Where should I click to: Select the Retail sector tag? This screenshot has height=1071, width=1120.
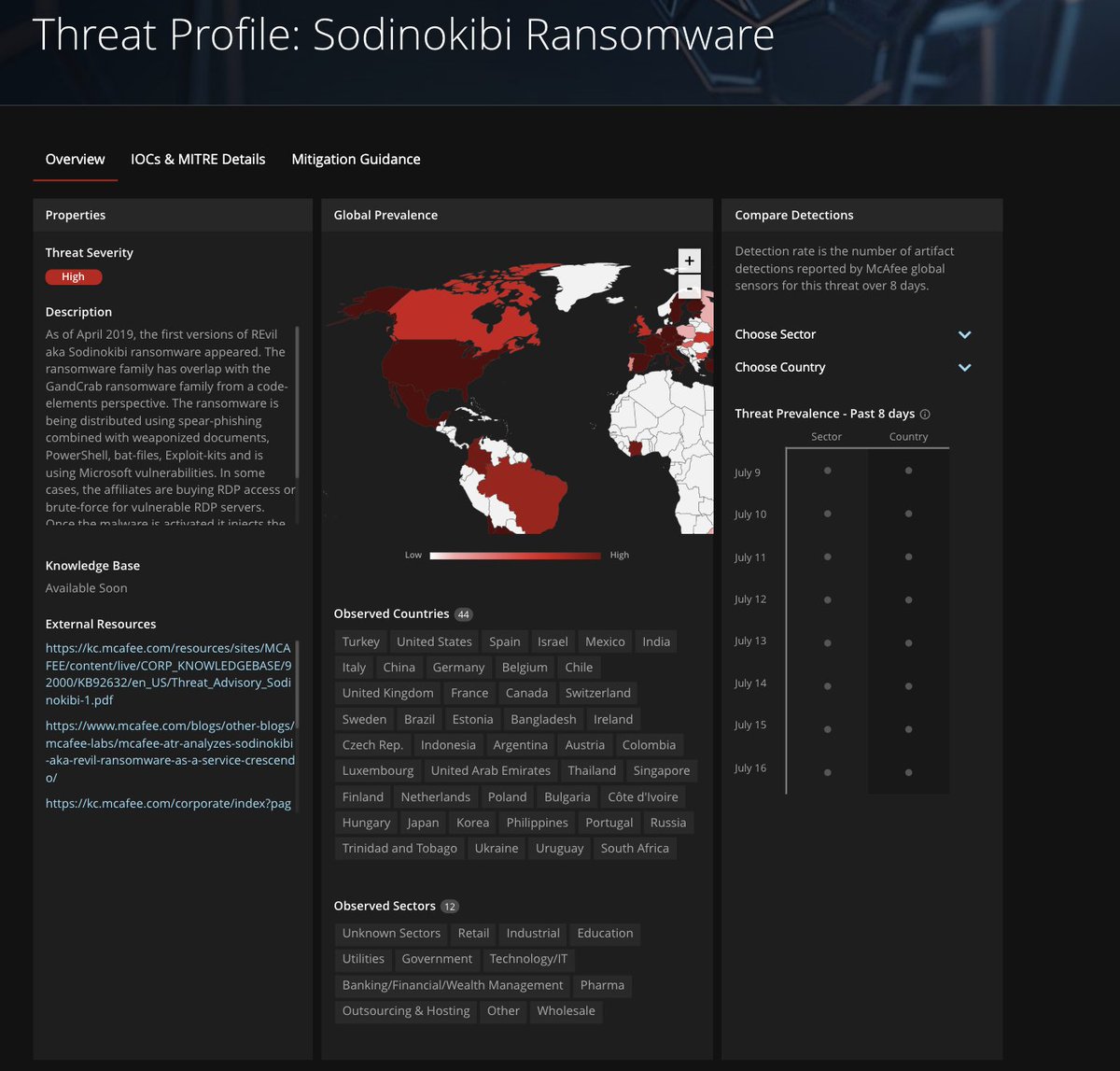click(473, 933)
